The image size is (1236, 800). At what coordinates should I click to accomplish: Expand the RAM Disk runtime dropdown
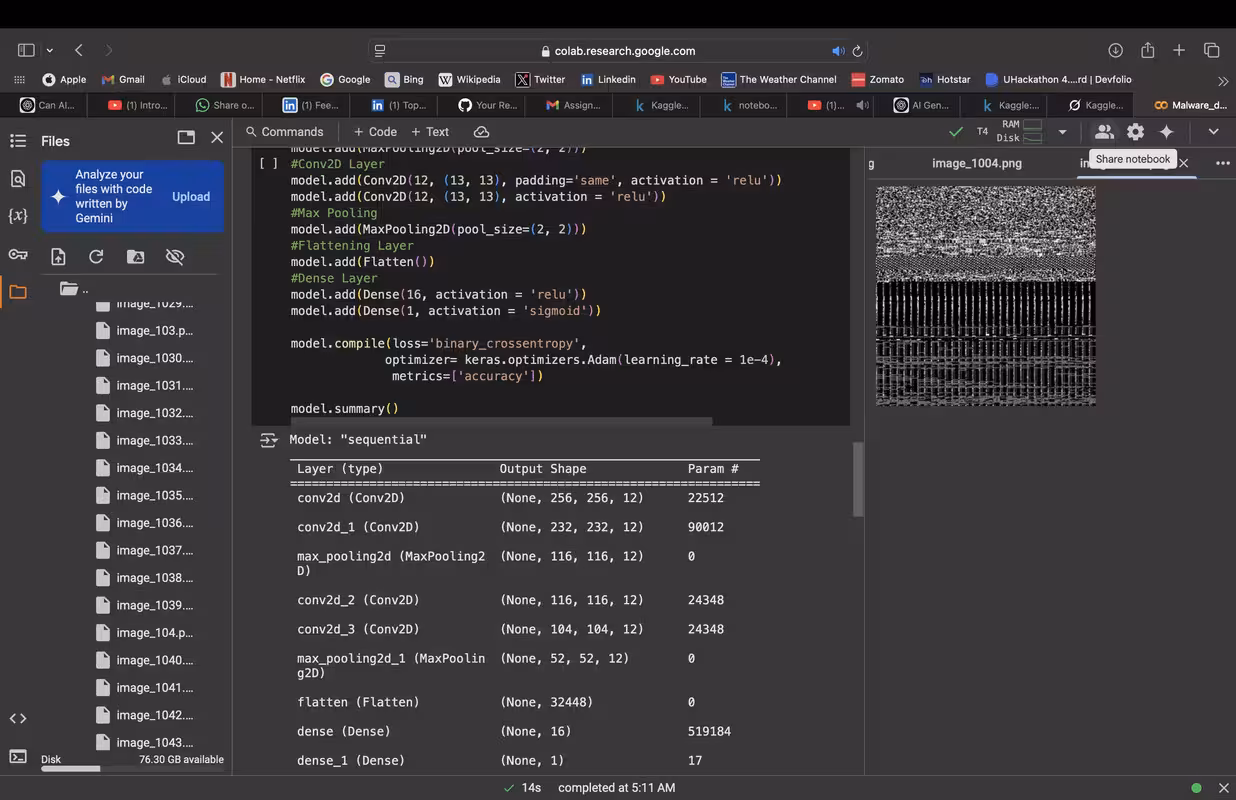coord(1062,132)
